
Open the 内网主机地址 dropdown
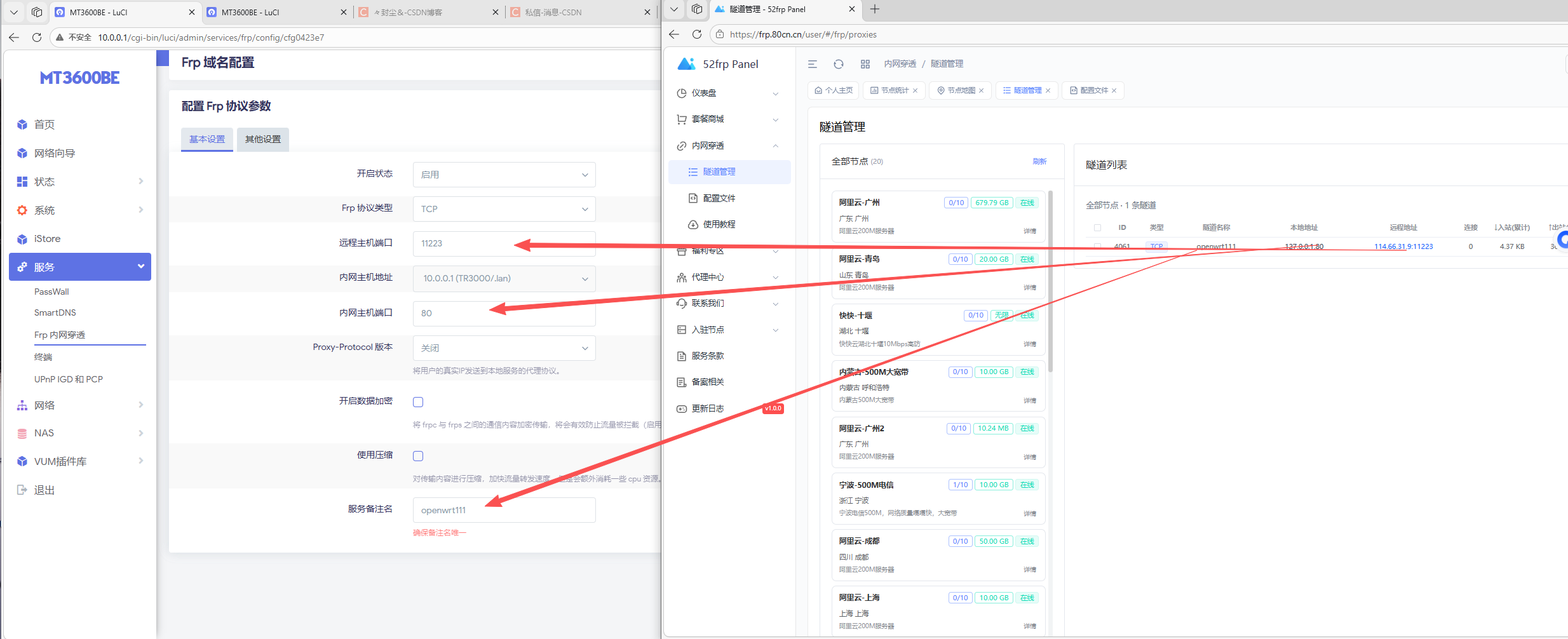(504, 278)
